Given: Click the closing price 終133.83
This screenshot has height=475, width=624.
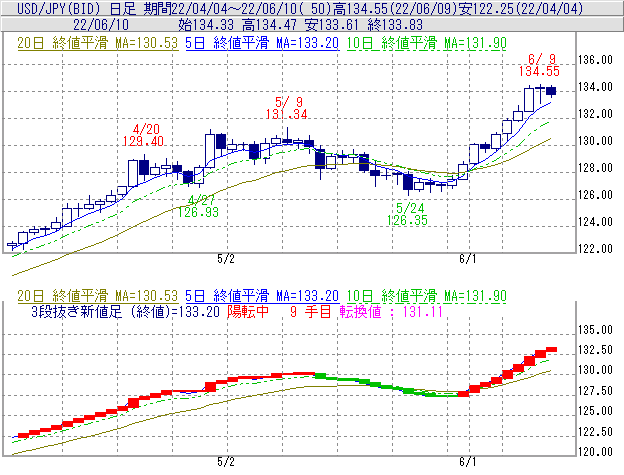Looking at the screenshot, I should (395, 25).
